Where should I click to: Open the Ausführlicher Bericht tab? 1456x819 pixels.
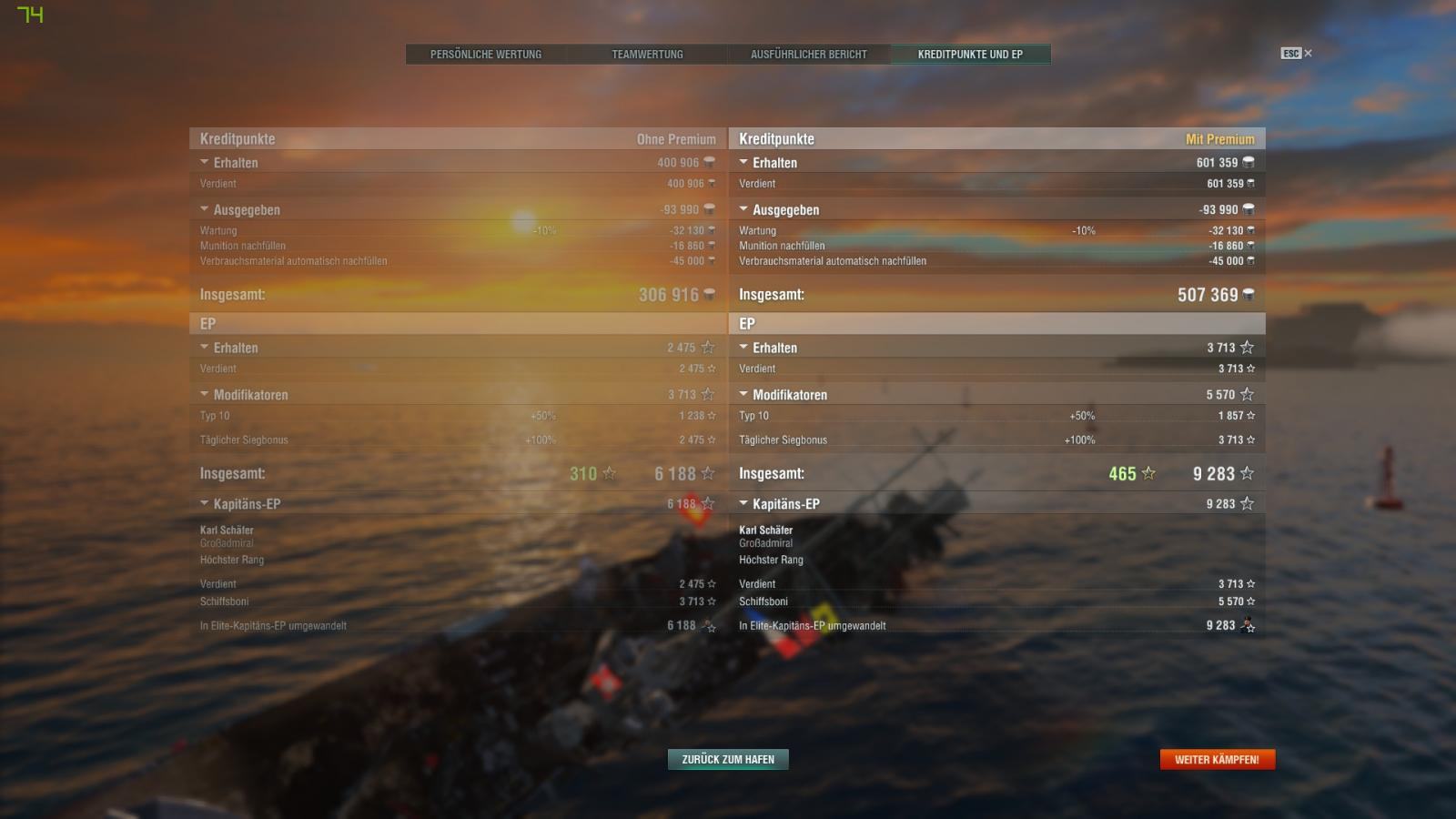pos(809,55)
